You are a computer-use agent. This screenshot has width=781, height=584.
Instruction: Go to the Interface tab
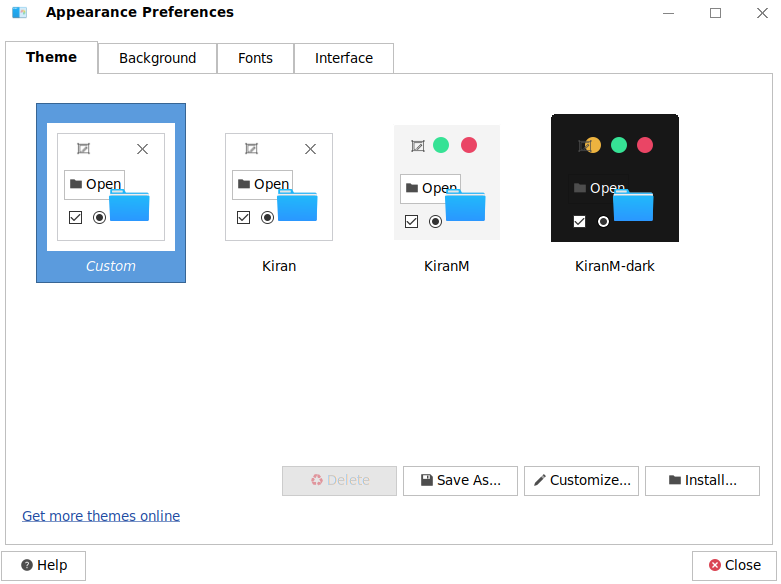(x=343, y=58)
